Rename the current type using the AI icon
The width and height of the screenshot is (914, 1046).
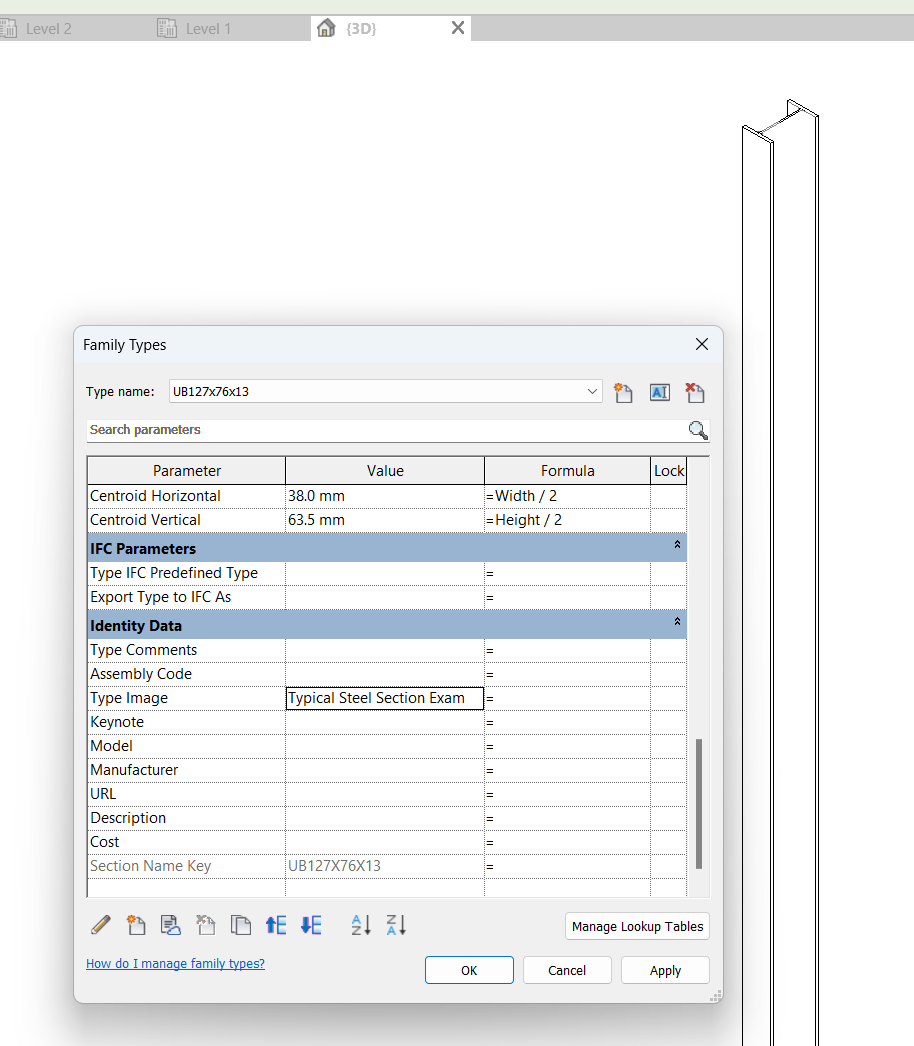[x=659, y=392]
